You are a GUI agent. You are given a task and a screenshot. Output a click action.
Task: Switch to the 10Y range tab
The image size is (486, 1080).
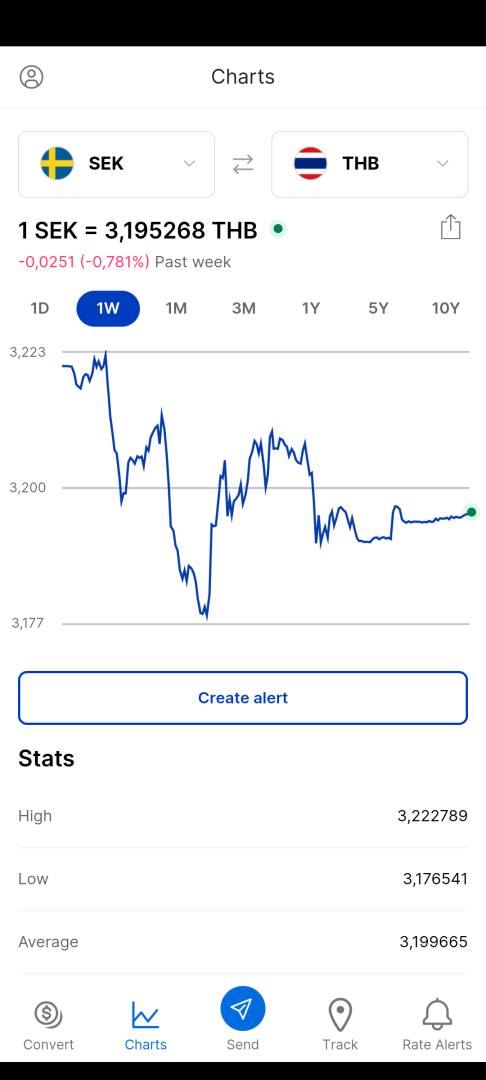coord(445,309)
